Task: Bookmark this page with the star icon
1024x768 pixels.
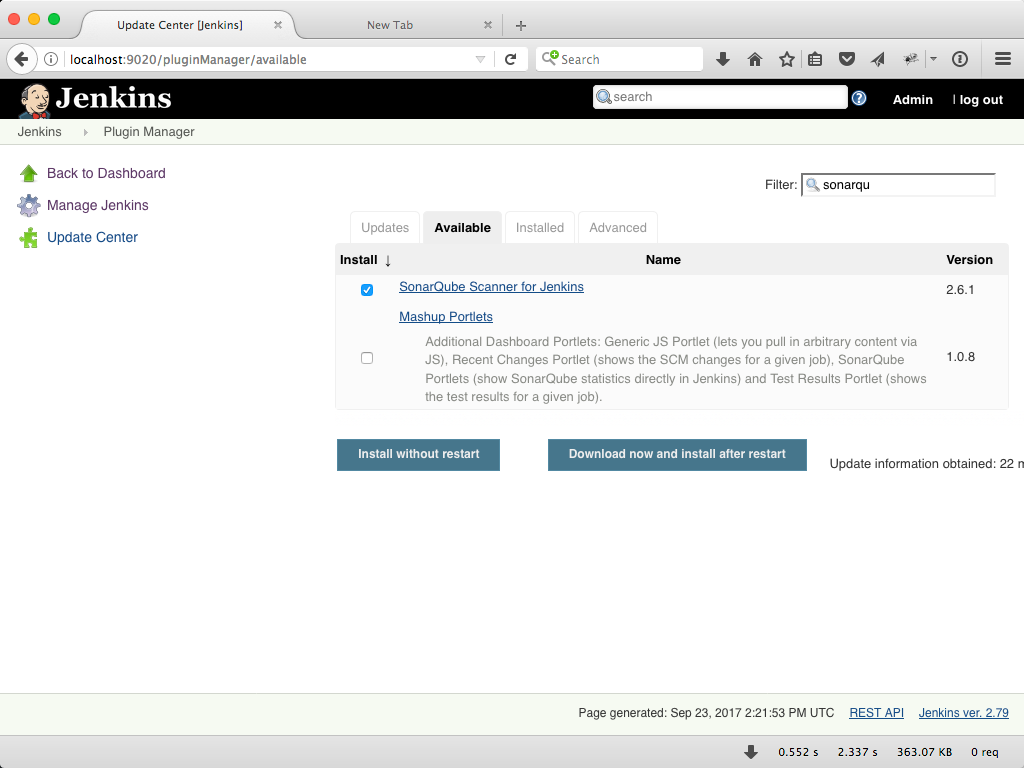Action: 787,59
